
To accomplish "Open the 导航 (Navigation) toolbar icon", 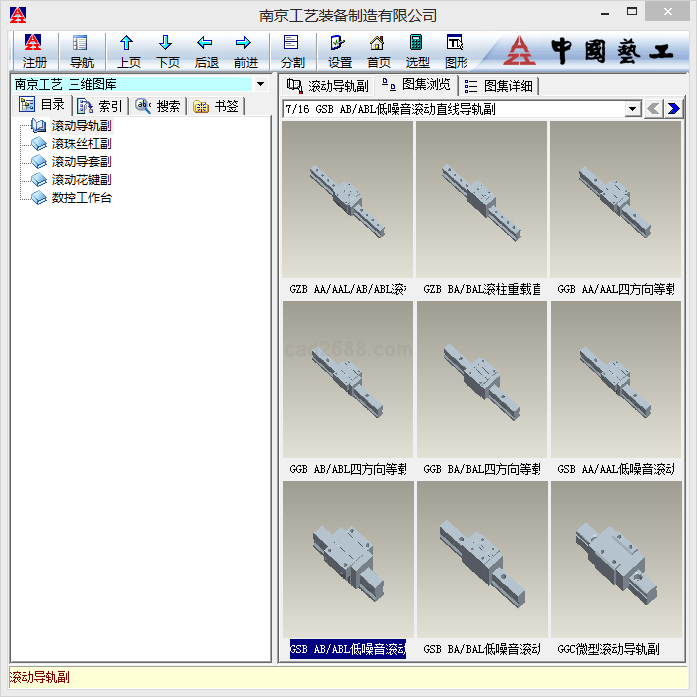I will pos(81,50).
